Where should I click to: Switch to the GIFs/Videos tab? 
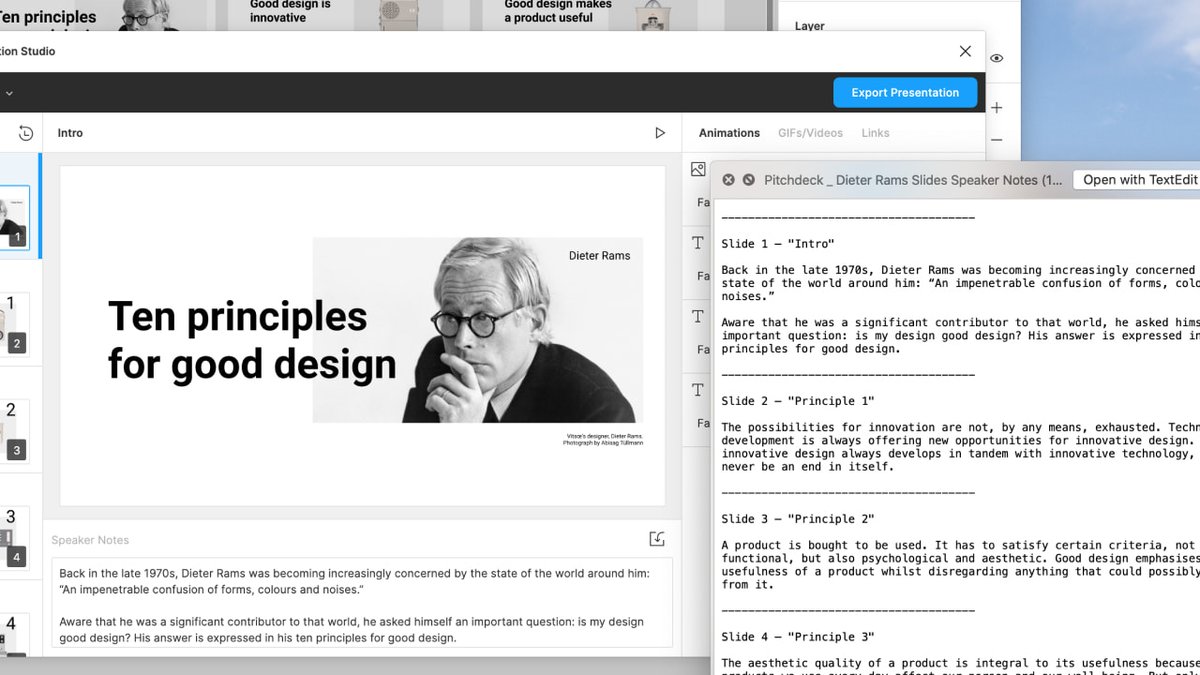coord(810,133)
